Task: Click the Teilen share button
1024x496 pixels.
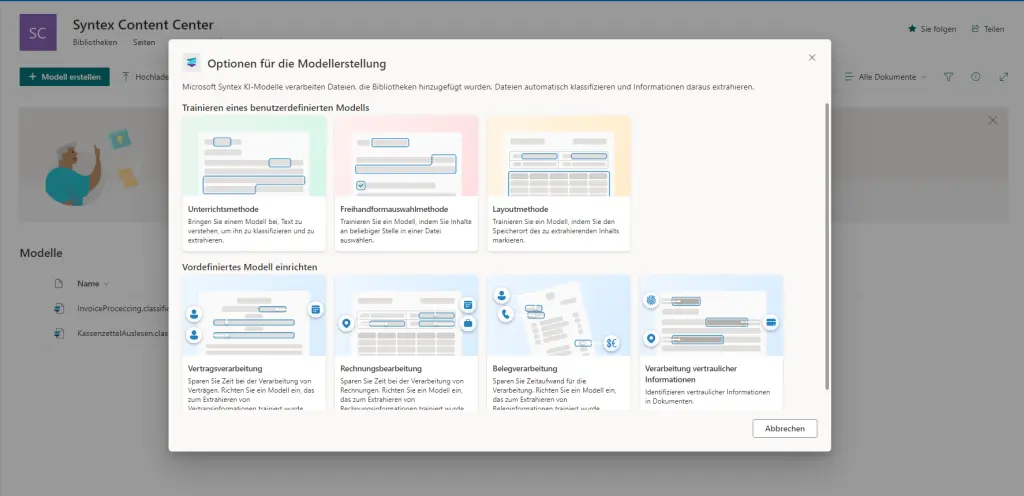Action: pyautogui.click(x=987, y=29)
